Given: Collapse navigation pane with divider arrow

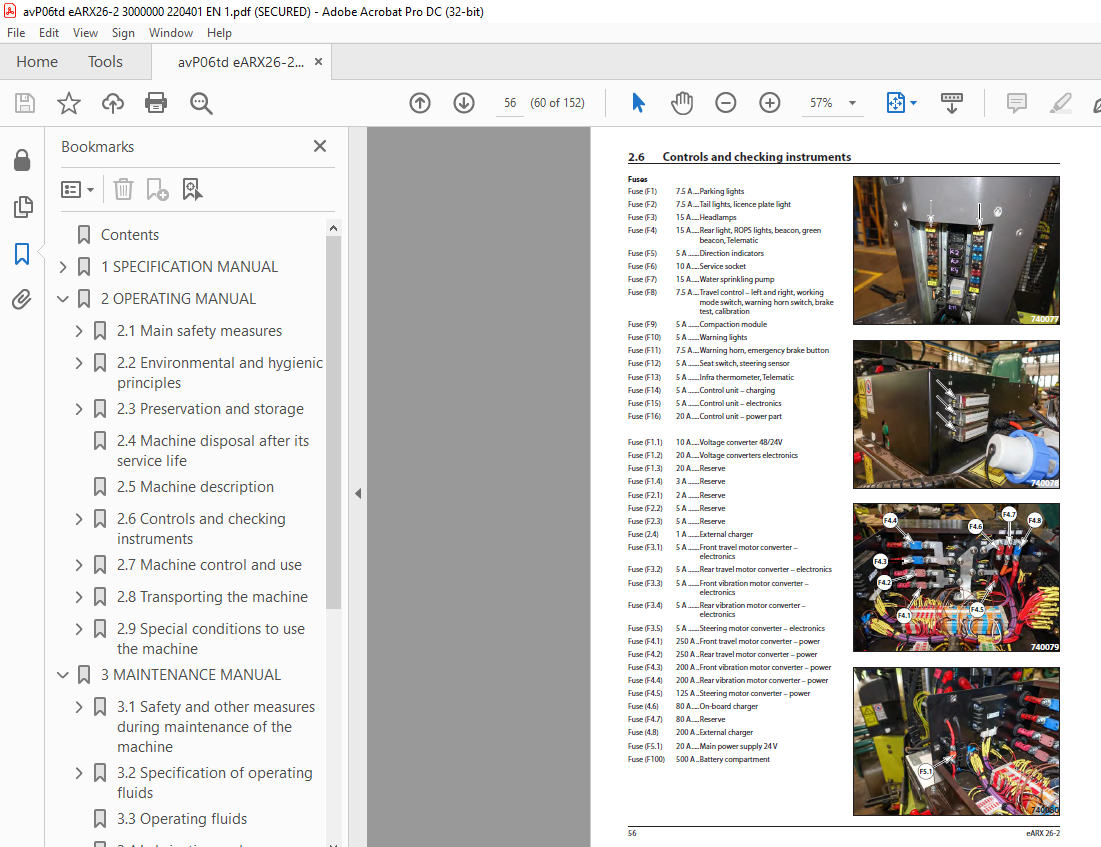Looking at the screenshot, I should pyautogui.click(x=358, y=494).
